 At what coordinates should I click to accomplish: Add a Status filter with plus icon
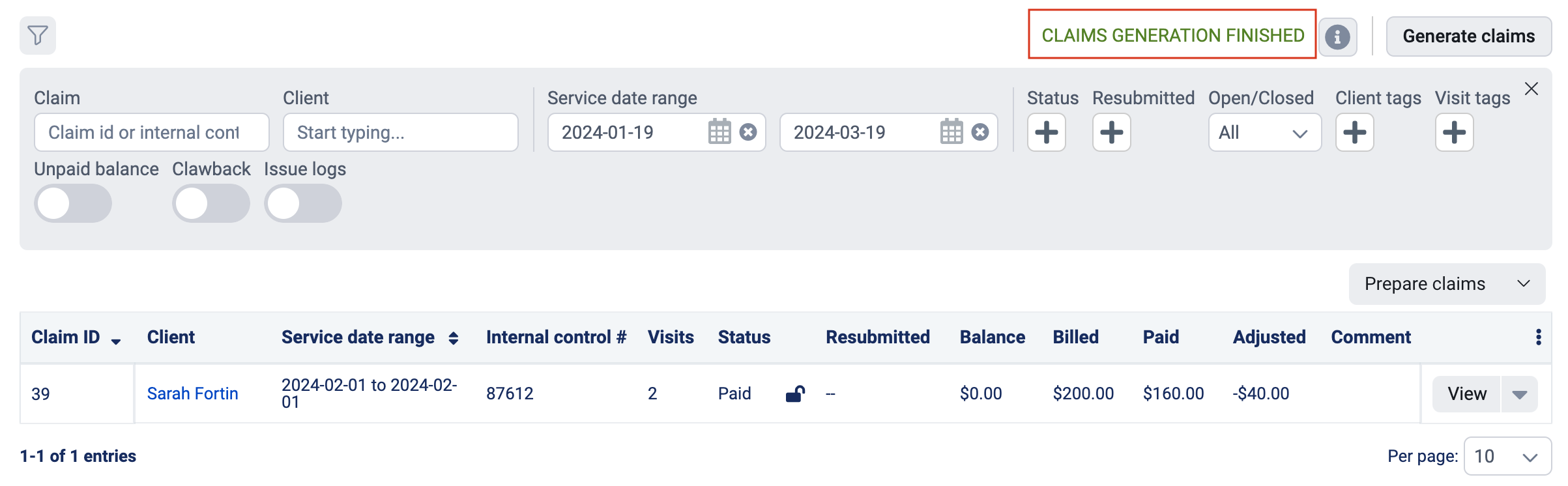(x=1047, y=132)
